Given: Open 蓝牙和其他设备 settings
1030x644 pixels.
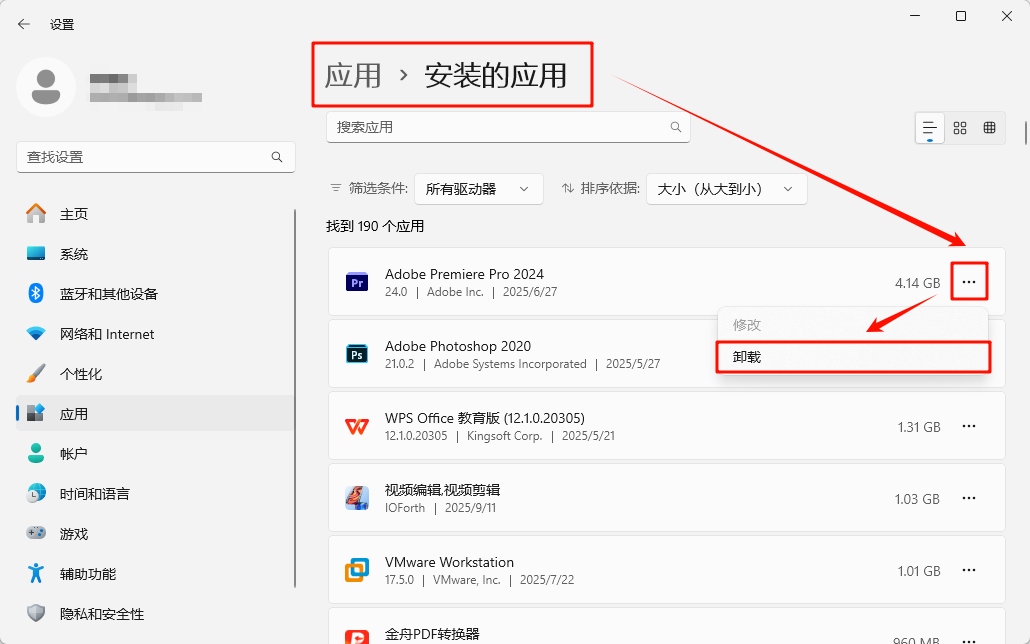Looking at the screenshot, I should (156, 294).
